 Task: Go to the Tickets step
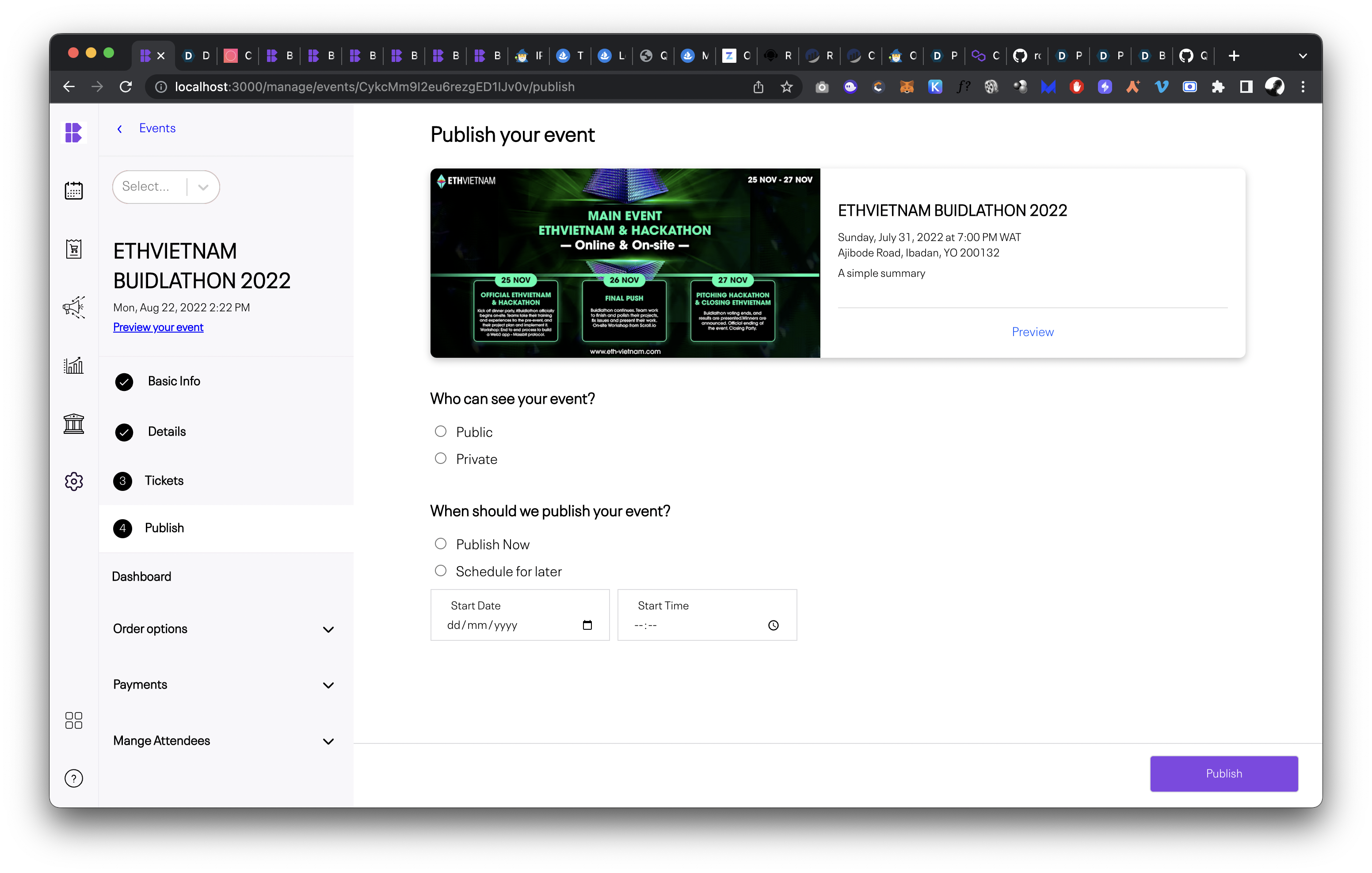pyautogui.click(x=164, y=481)
